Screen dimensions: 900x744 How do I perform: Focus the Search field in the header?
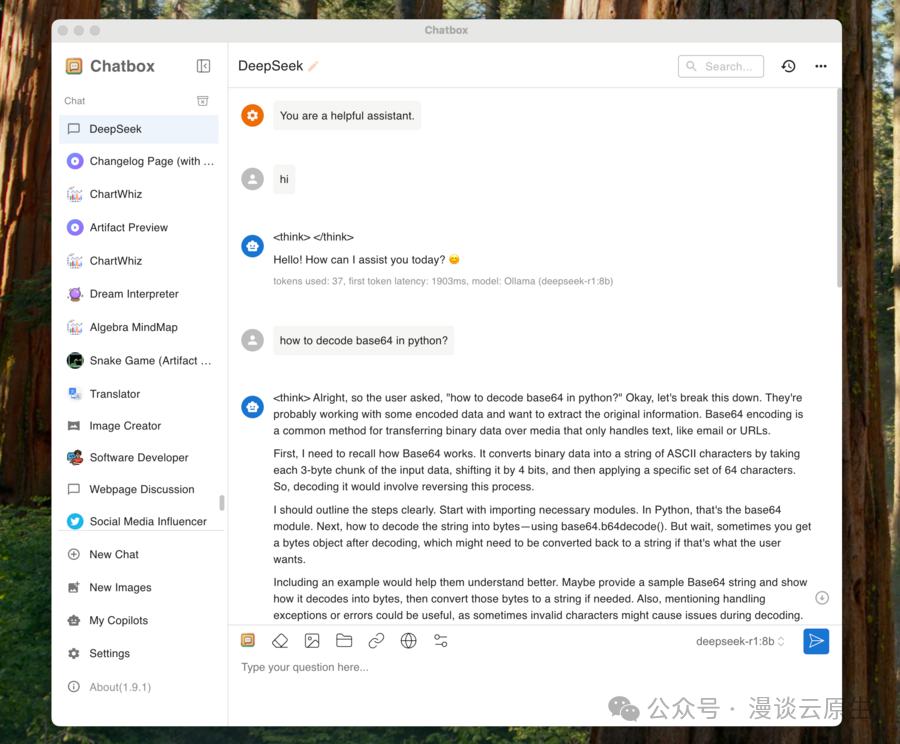point(721,67)
